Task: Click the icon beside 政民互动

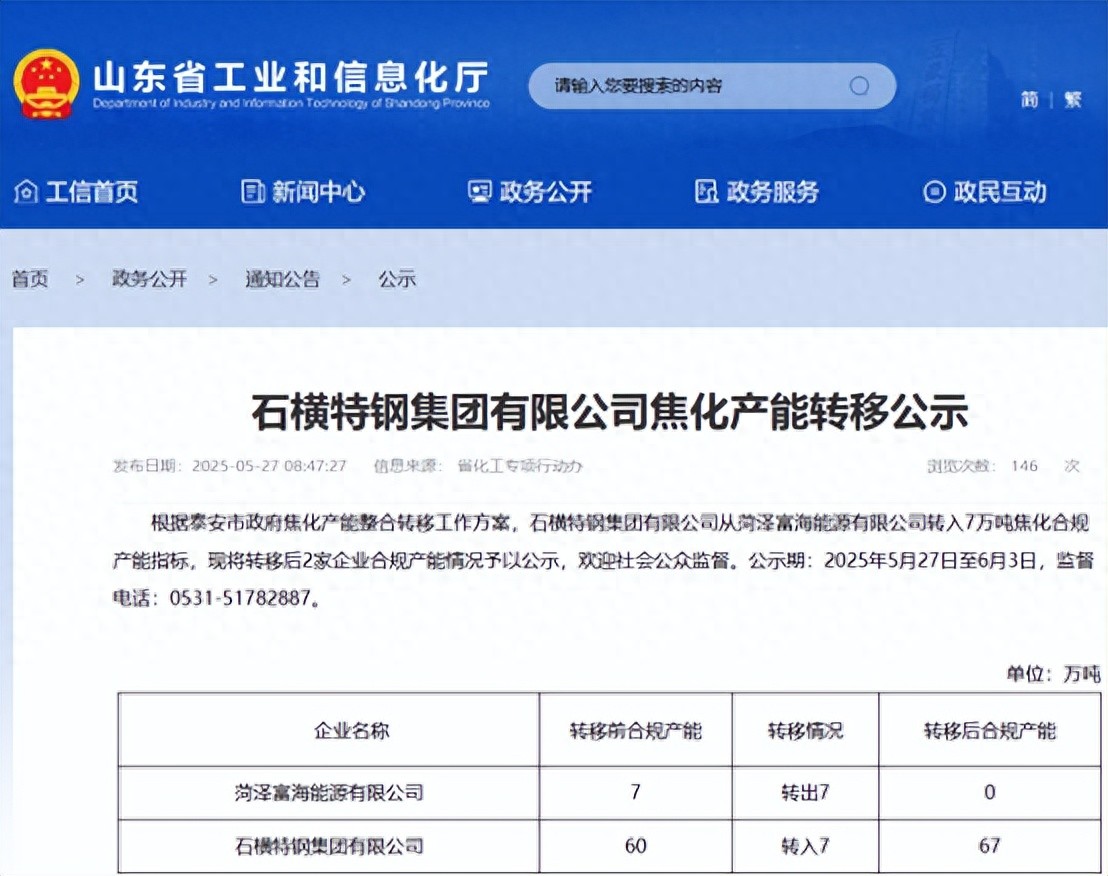Action: (933, 191)
